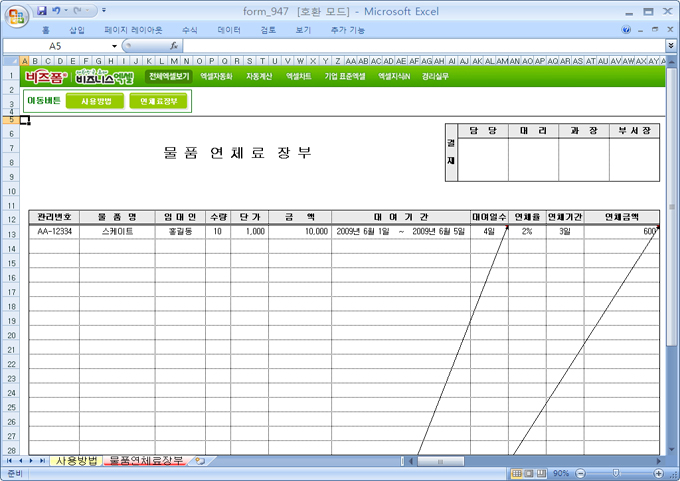Image resolution: width=680 pixels, height=481 pixels.
Task: Switch to Normal view in status bar
Action: 517,473
